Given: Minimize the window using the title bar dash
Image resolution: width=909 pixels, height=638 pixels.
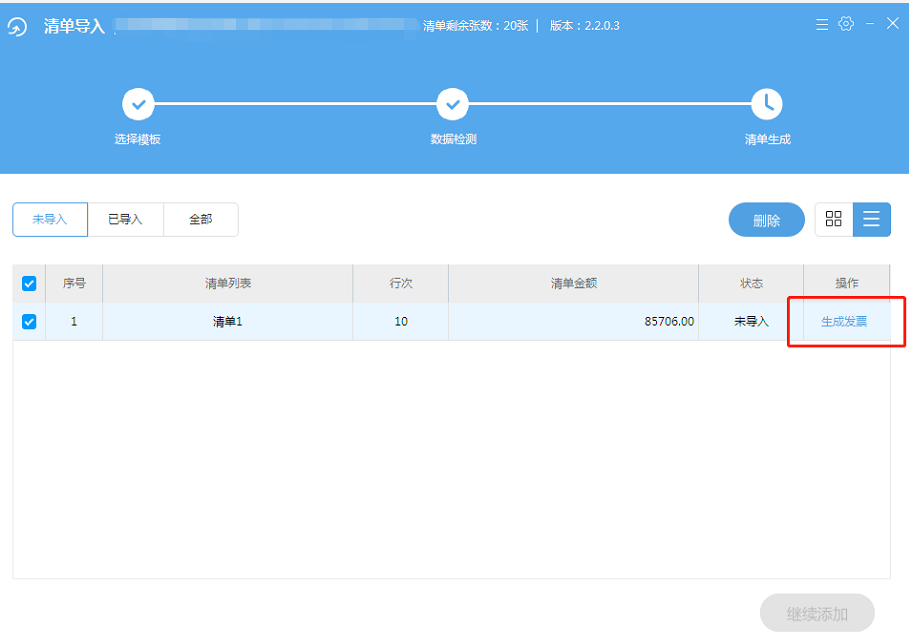Looking at the screenshot, I should pyautogui.click(x=870, y=24).
